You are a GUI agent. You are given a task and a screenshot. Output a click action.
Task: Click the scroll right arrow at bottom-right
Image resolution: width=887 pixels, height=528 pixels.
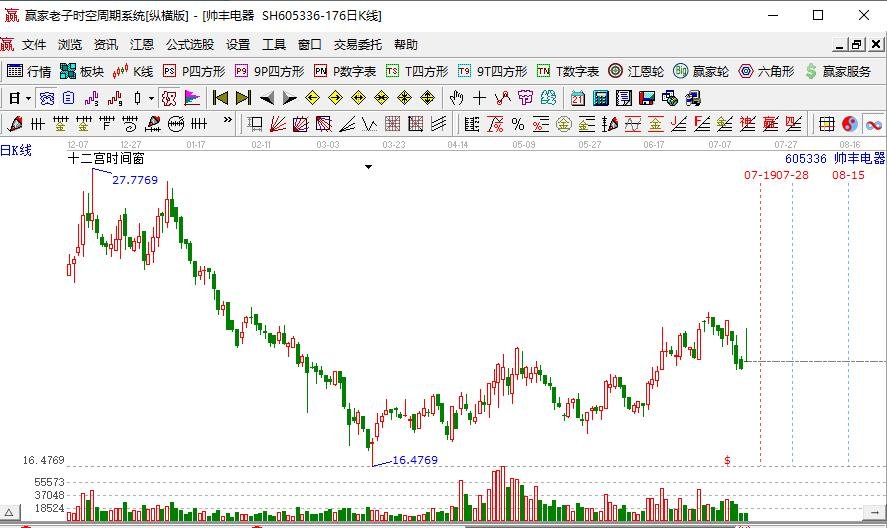click(875, 513)
